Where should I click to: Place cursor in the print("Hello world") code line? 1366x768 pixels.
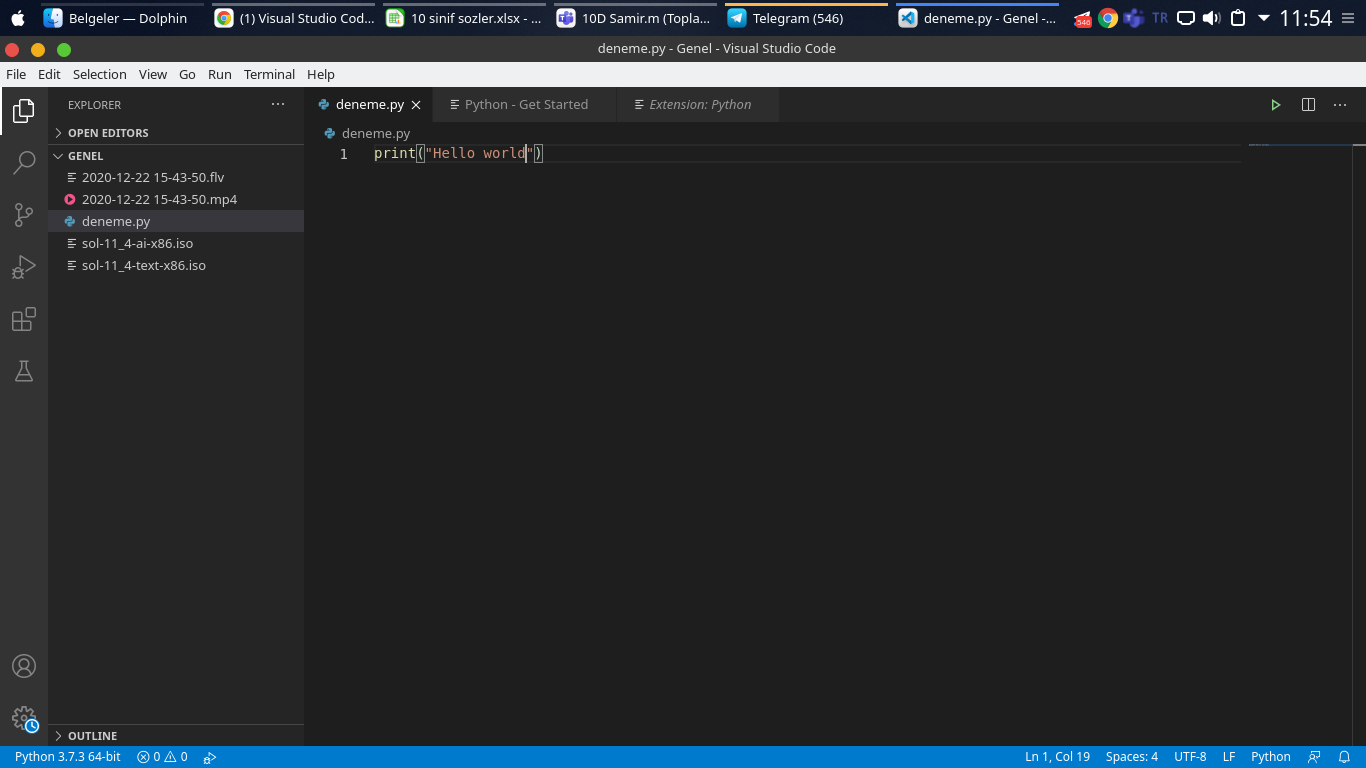[458, 154]
